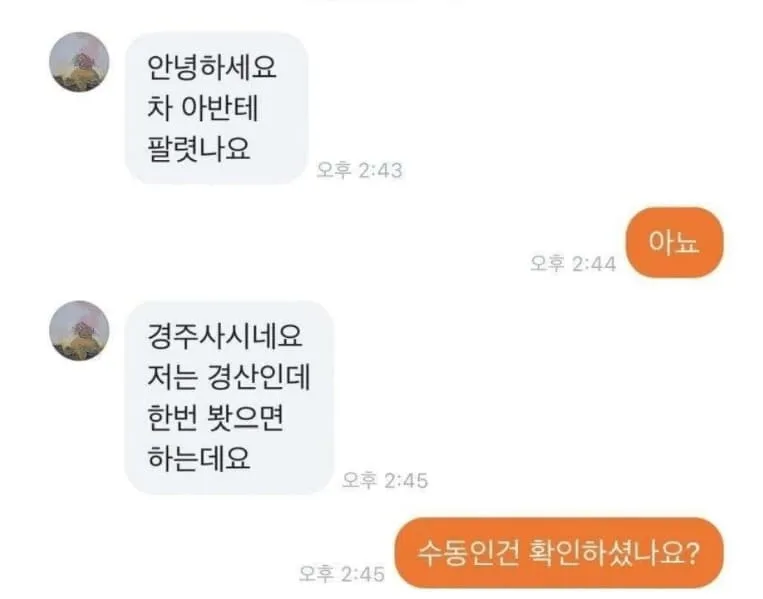
Task: Select the 안녕하세요 greeting text
Action: [x=212, y=67]
